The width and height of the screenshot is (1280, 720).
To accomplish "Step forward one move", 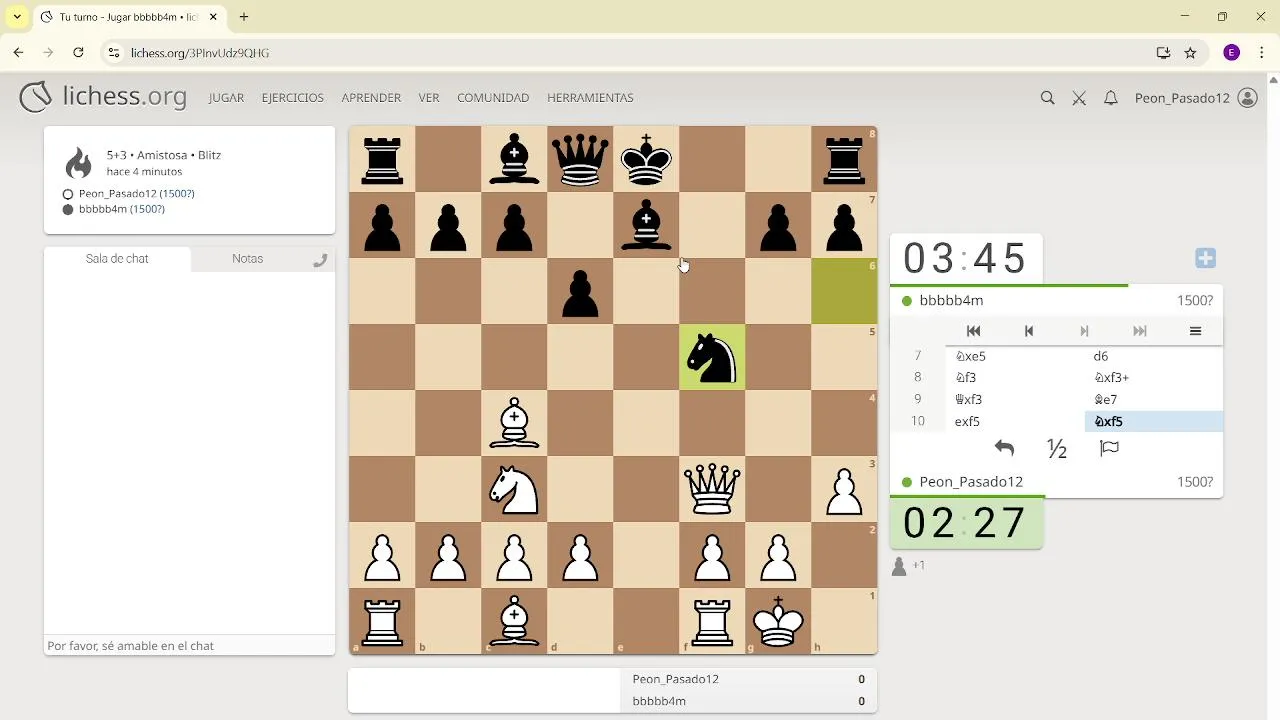I will tap(1084, 331).
